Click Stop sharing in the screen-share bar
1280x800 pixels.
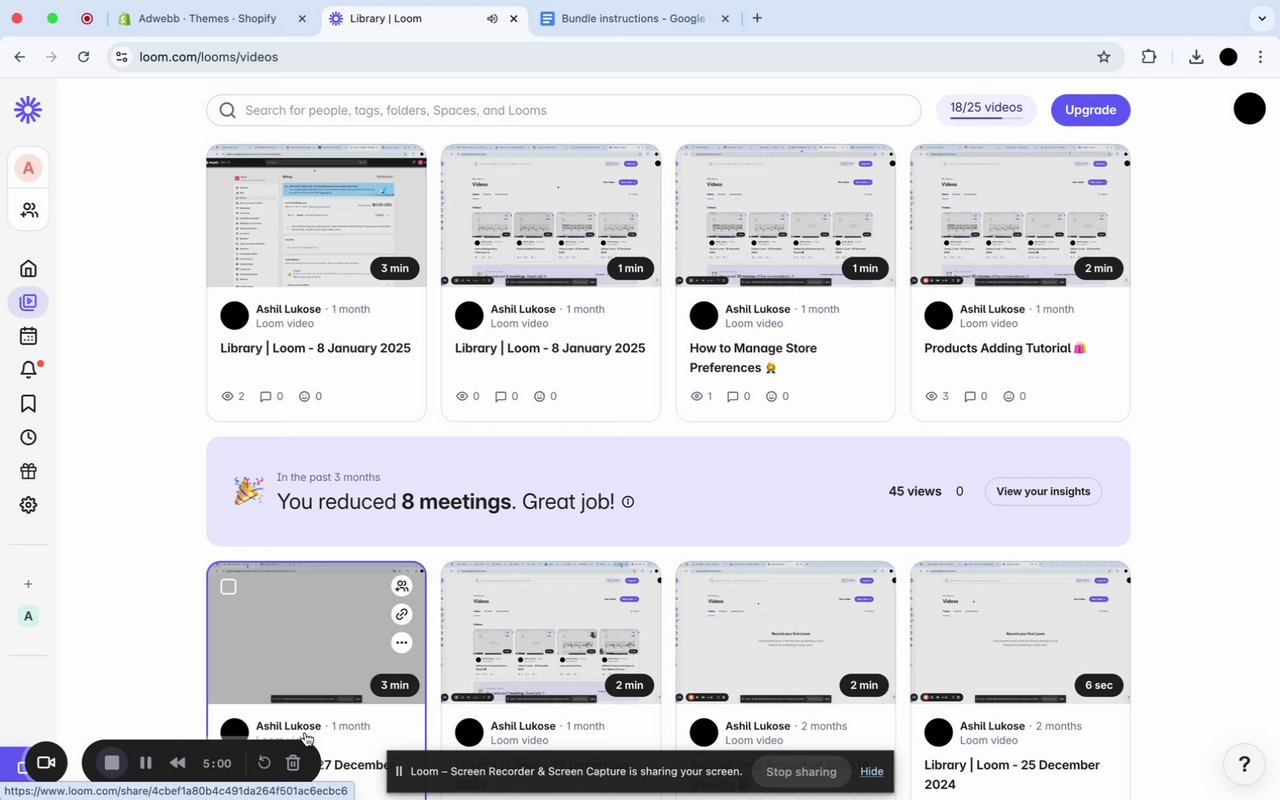click(801, 771)
